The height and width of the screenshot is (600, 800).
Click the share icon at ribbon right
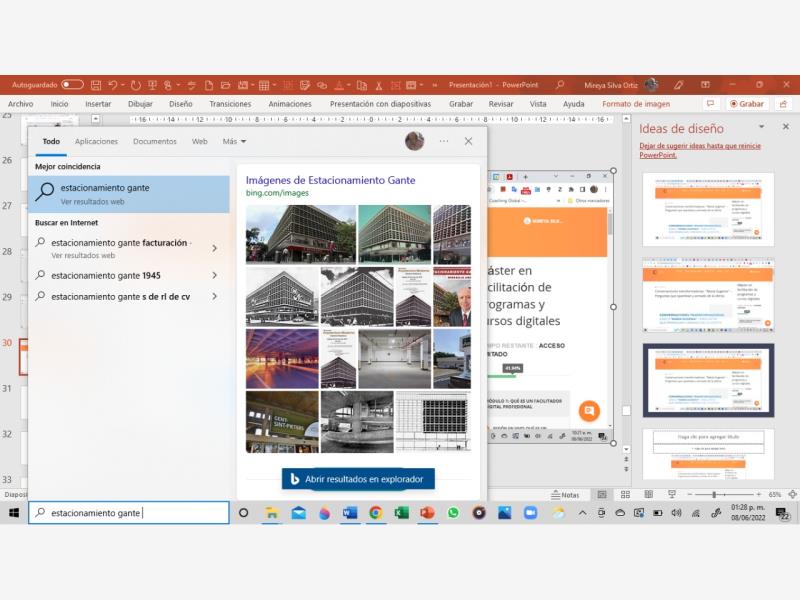pyautogui.click(x=783, y=104)
